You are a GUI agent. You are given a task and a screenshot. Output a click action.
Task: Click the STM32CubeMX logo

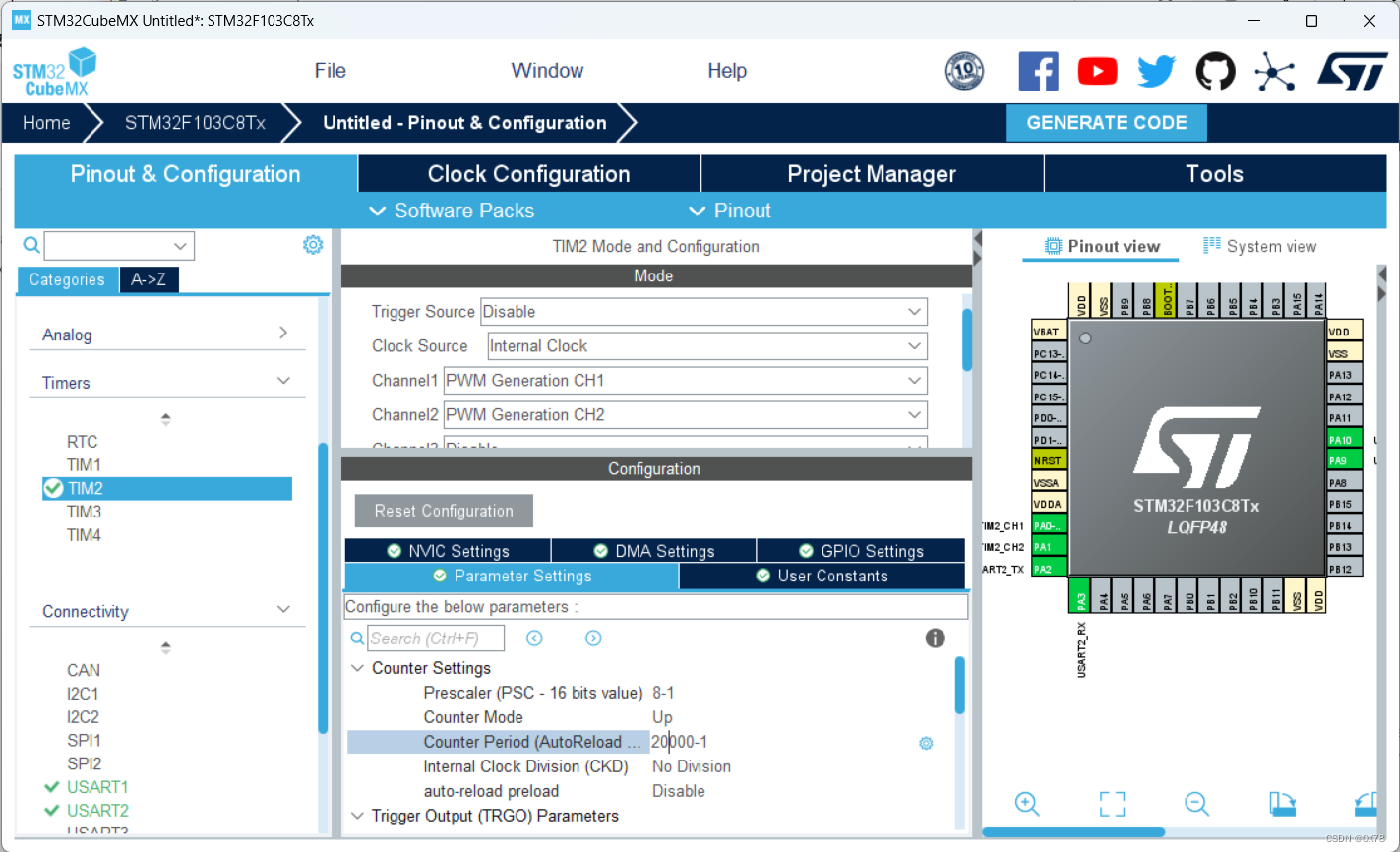click(55, 72)
